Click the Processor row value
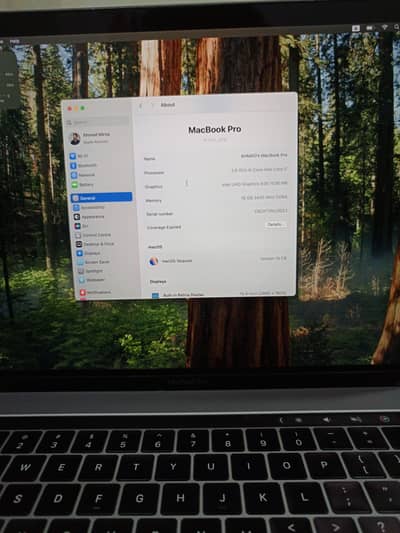Screen dimensions: 400x533 (x=259, y=169)
